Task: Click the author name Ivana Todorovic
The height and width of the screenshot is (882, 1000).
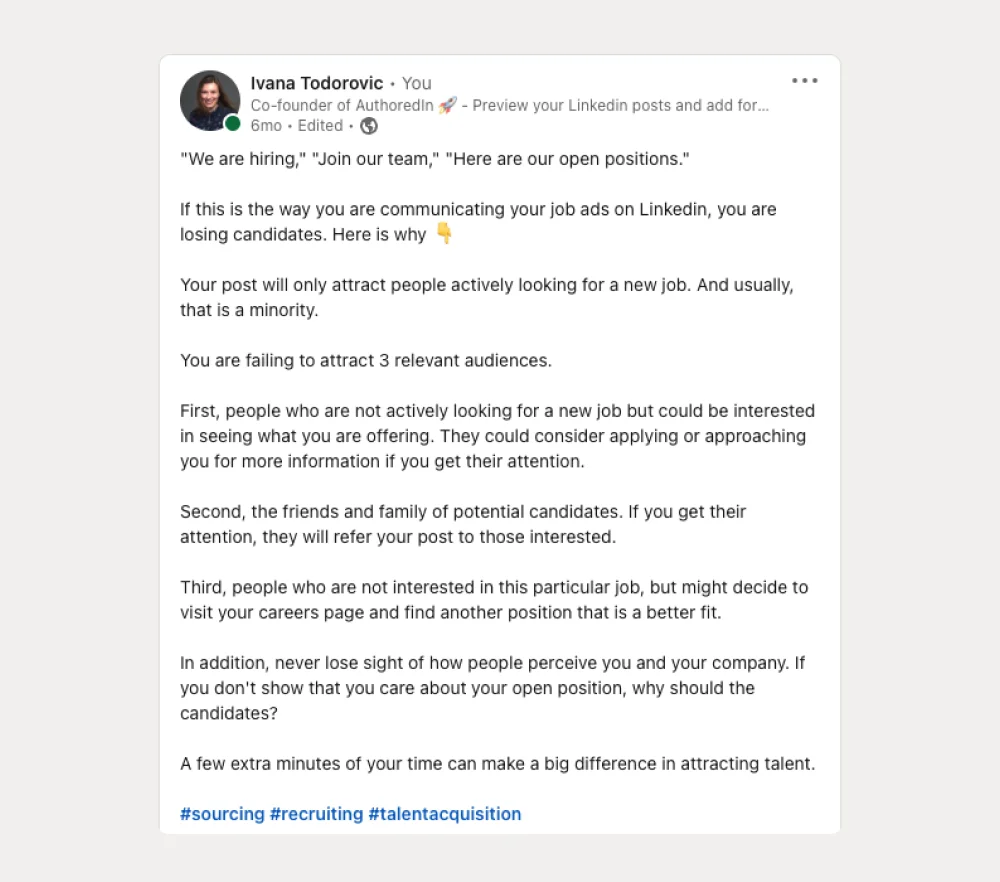Action: tap(317, 83)
